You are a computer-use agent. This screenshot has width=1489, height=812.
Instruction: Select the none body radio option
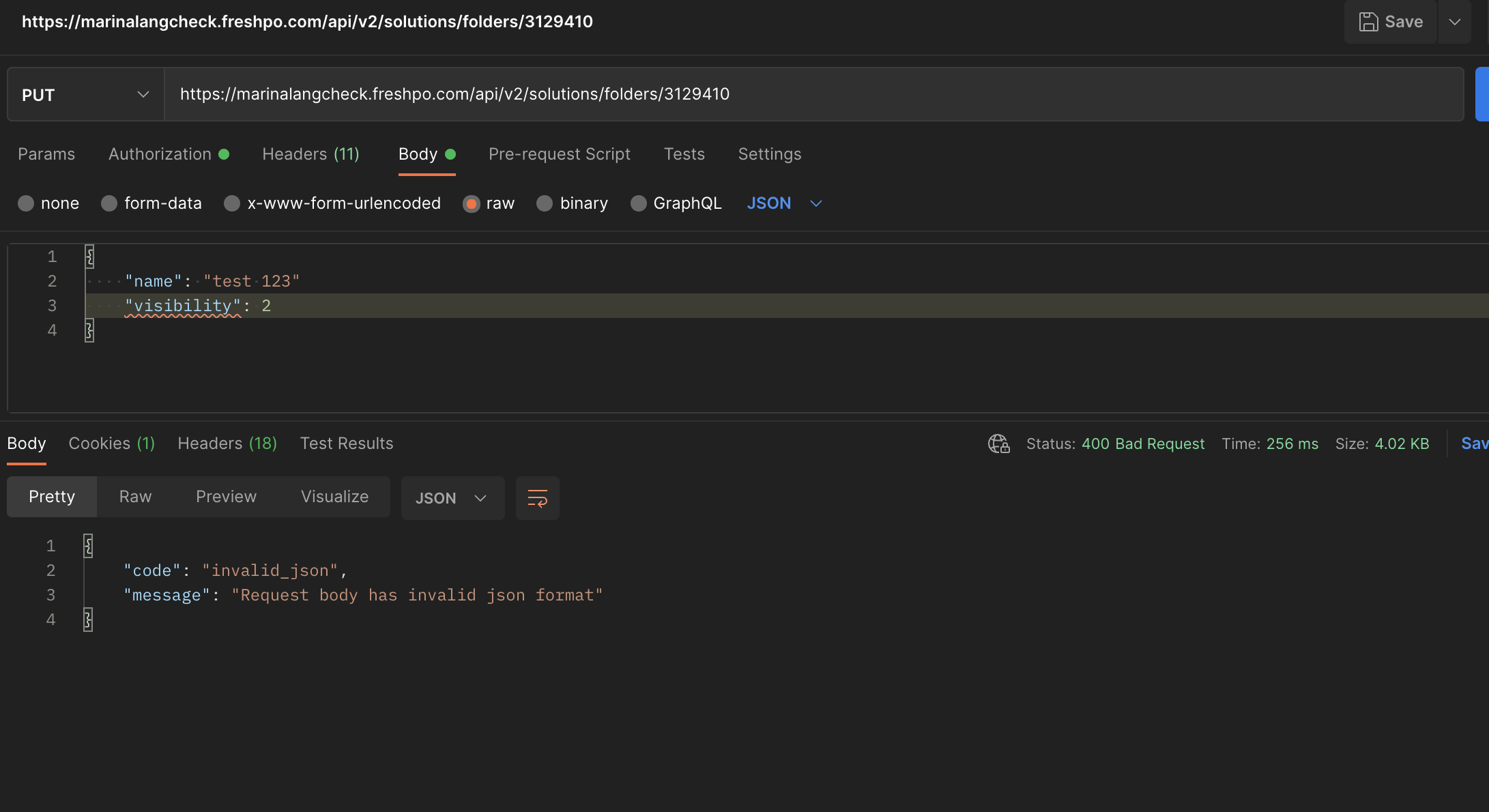(26, 203)
